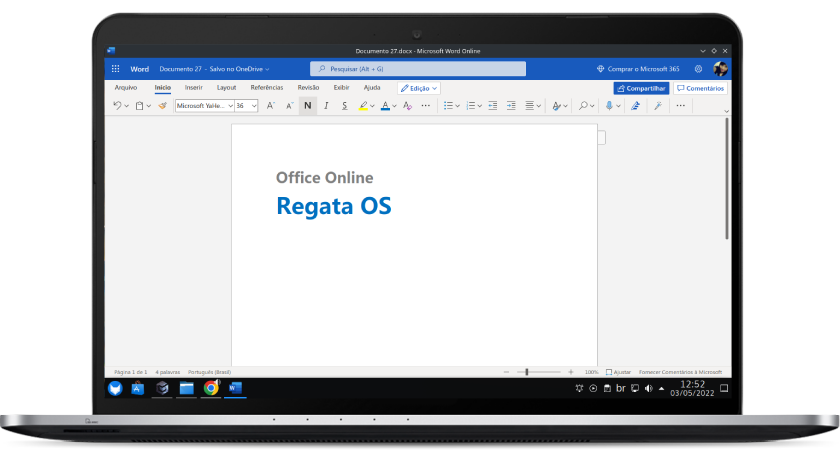Toggle underline (S) formatting

click(x=344, y=106)
